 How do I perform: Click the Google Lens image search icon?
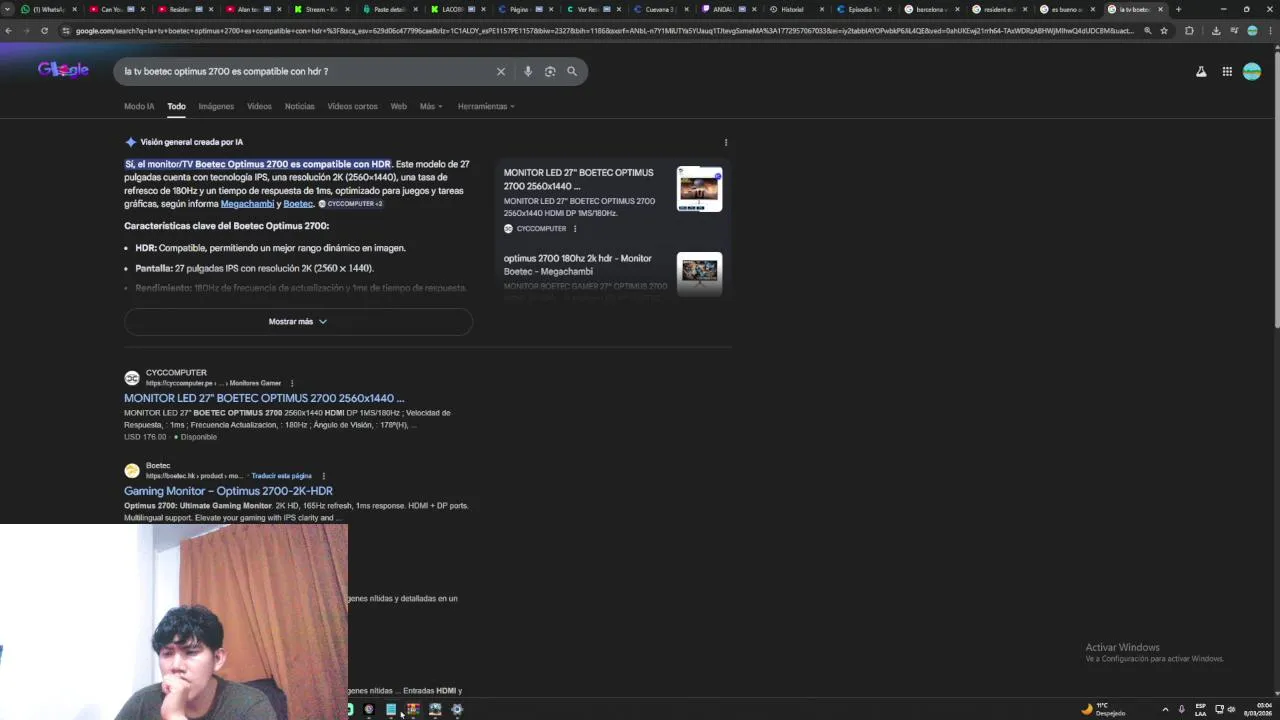(550, 72)
